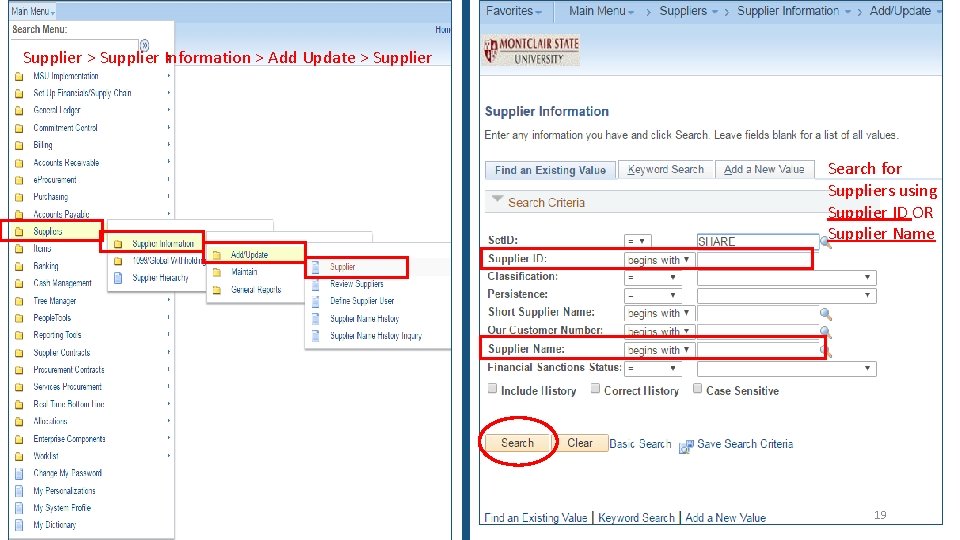Open the Maintain folder
960x540 pixels.
pyautogui.click(x=244, y=272)
